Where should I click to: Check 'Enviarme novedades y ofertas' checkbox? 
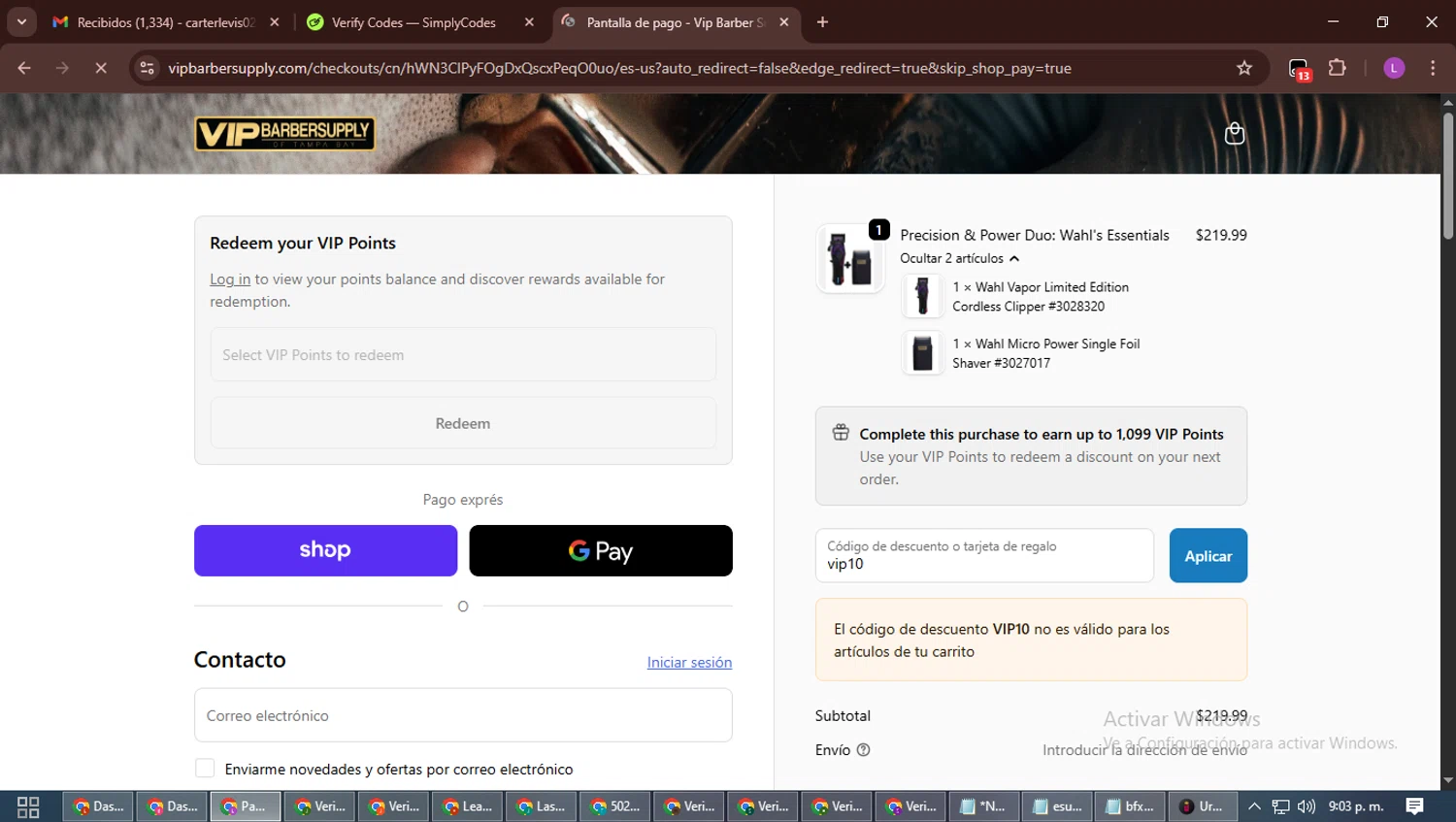[x=205, y=769]
